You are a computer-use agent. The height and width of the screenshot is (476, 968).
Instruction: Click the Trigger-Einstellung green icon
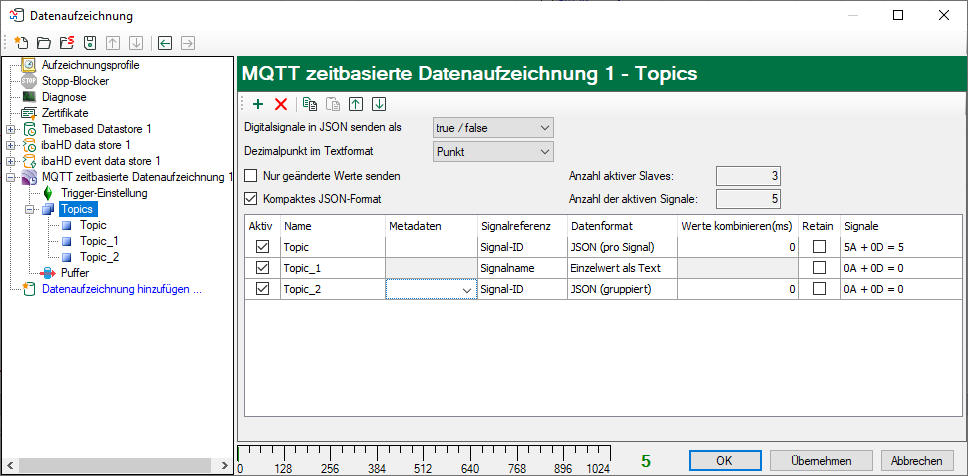tap(50, 193)
